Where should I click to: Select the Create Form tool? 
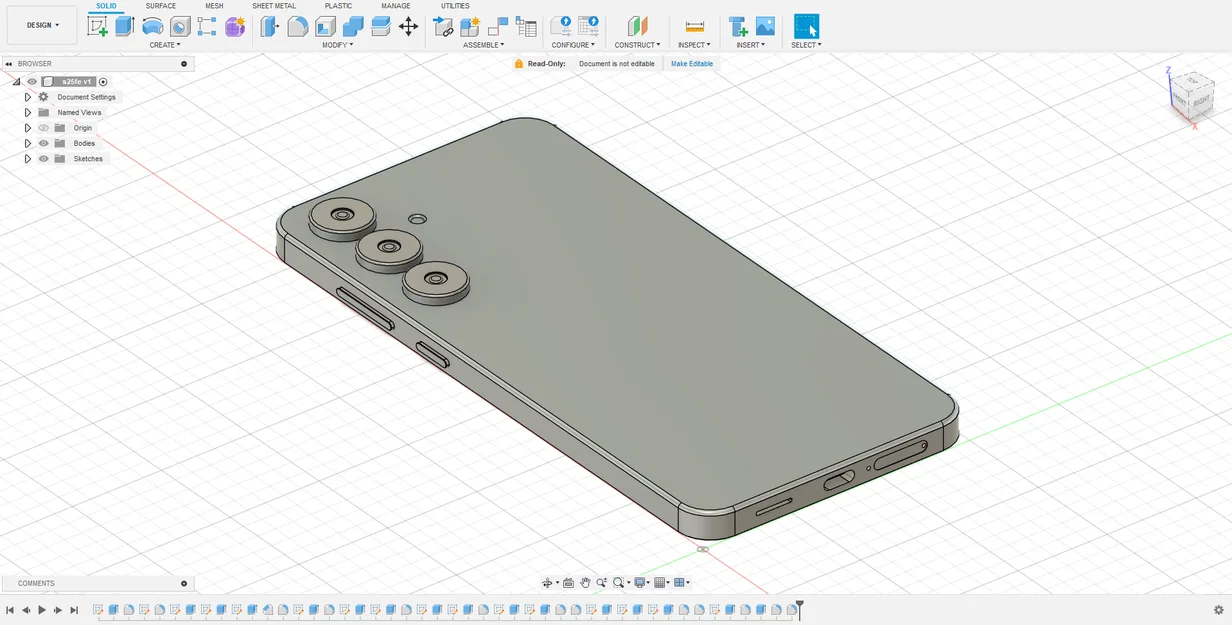tap(235, 27)
